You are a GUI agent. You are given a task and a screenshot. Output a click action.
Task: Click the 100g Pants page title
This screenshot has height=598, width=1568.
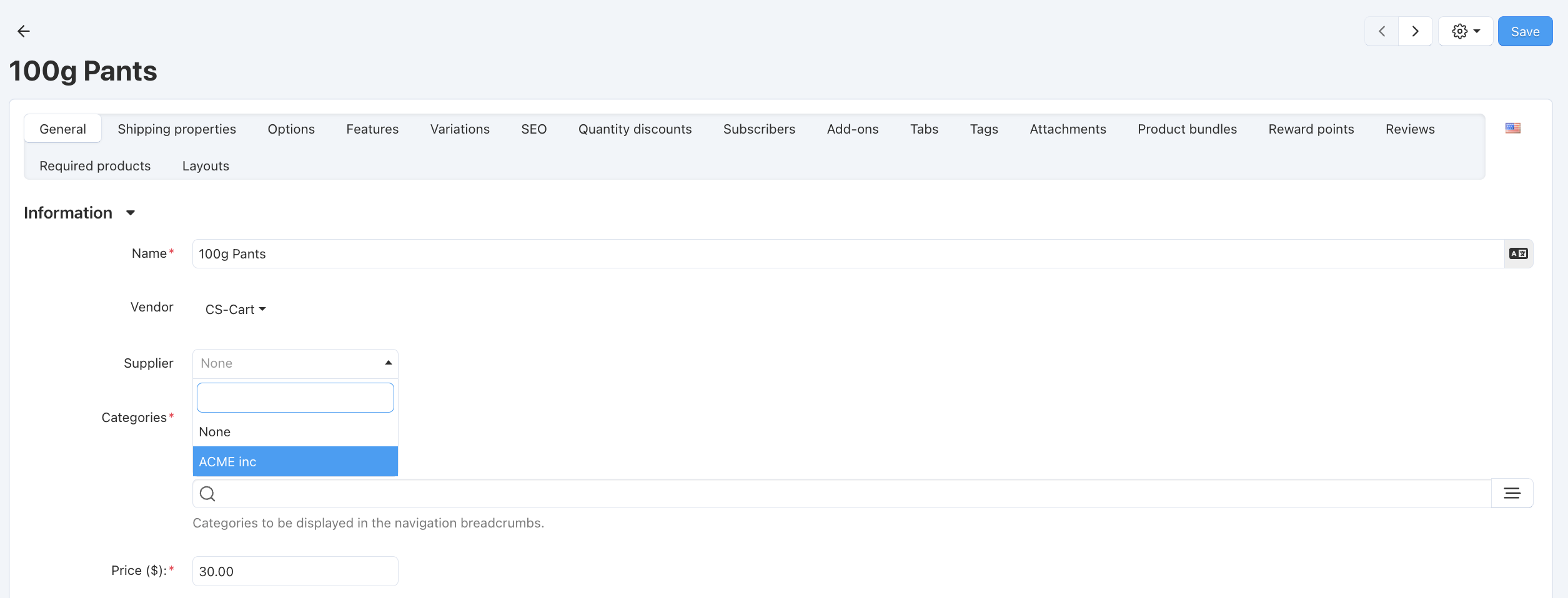tap(83, 71)
